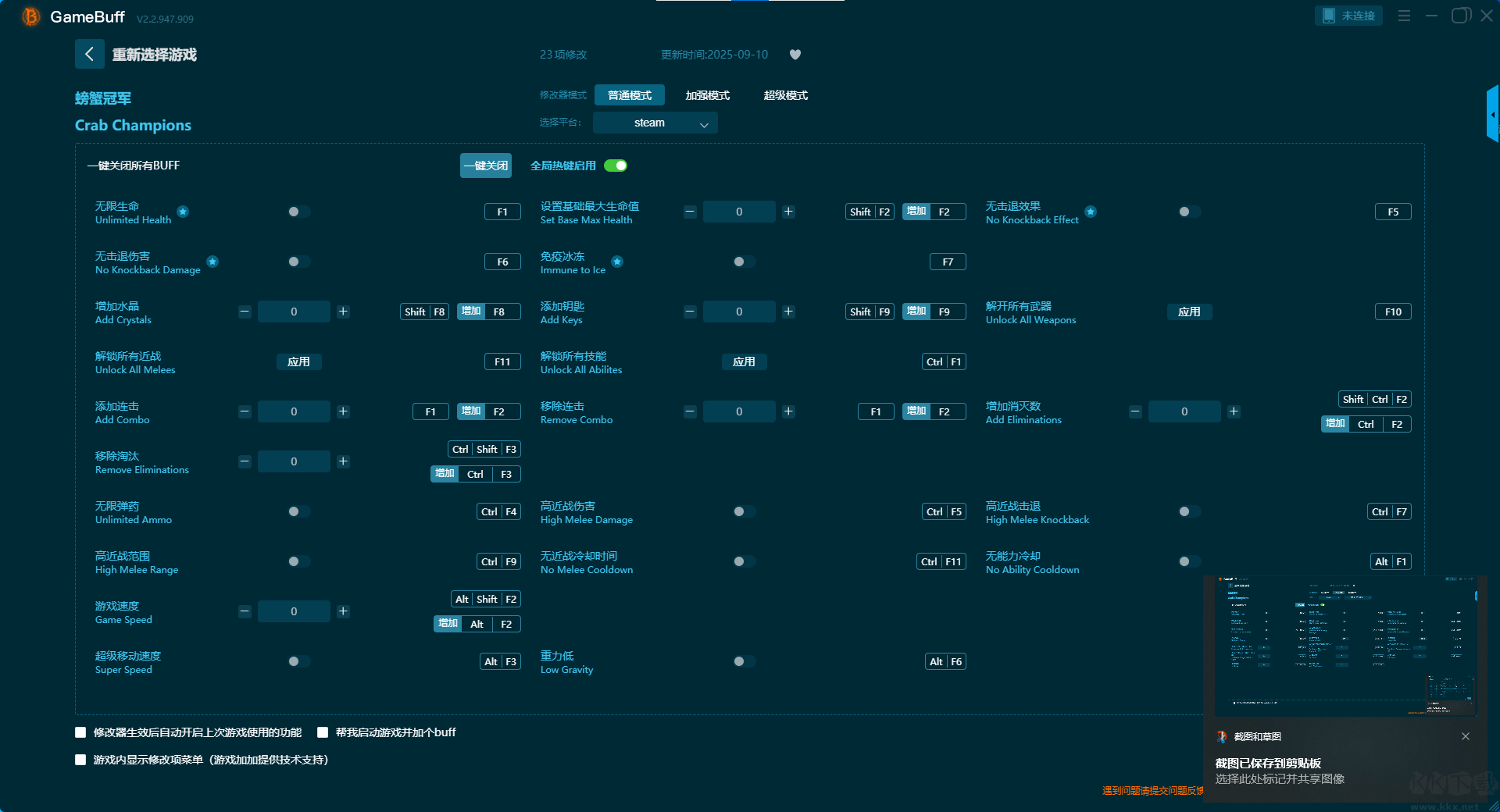Turn on High Melee Damage

pos(744,511)
